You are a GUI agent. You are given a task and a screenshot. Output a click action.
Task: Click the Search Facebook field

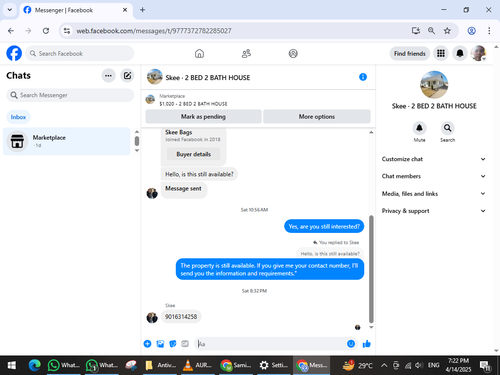80,53
